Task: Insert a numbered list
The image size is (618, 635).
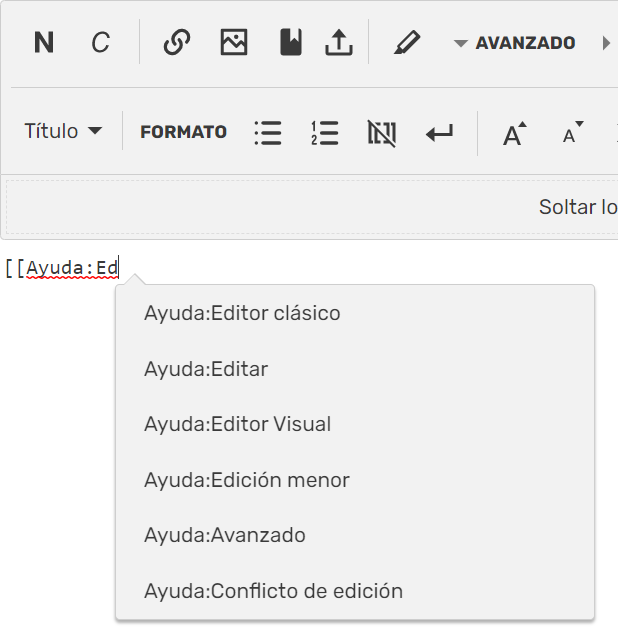Action: point(325,132)
